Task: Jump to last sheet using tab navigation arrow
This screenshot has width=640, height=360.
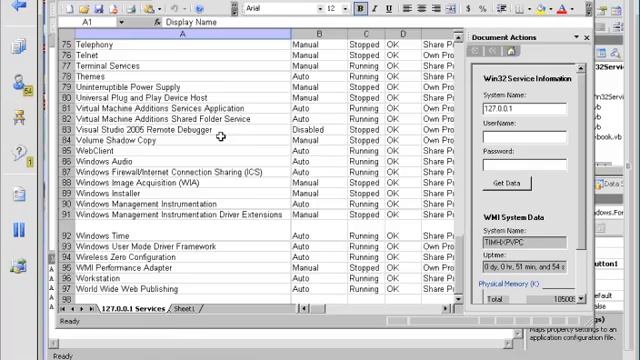Action: pos(91,309)
